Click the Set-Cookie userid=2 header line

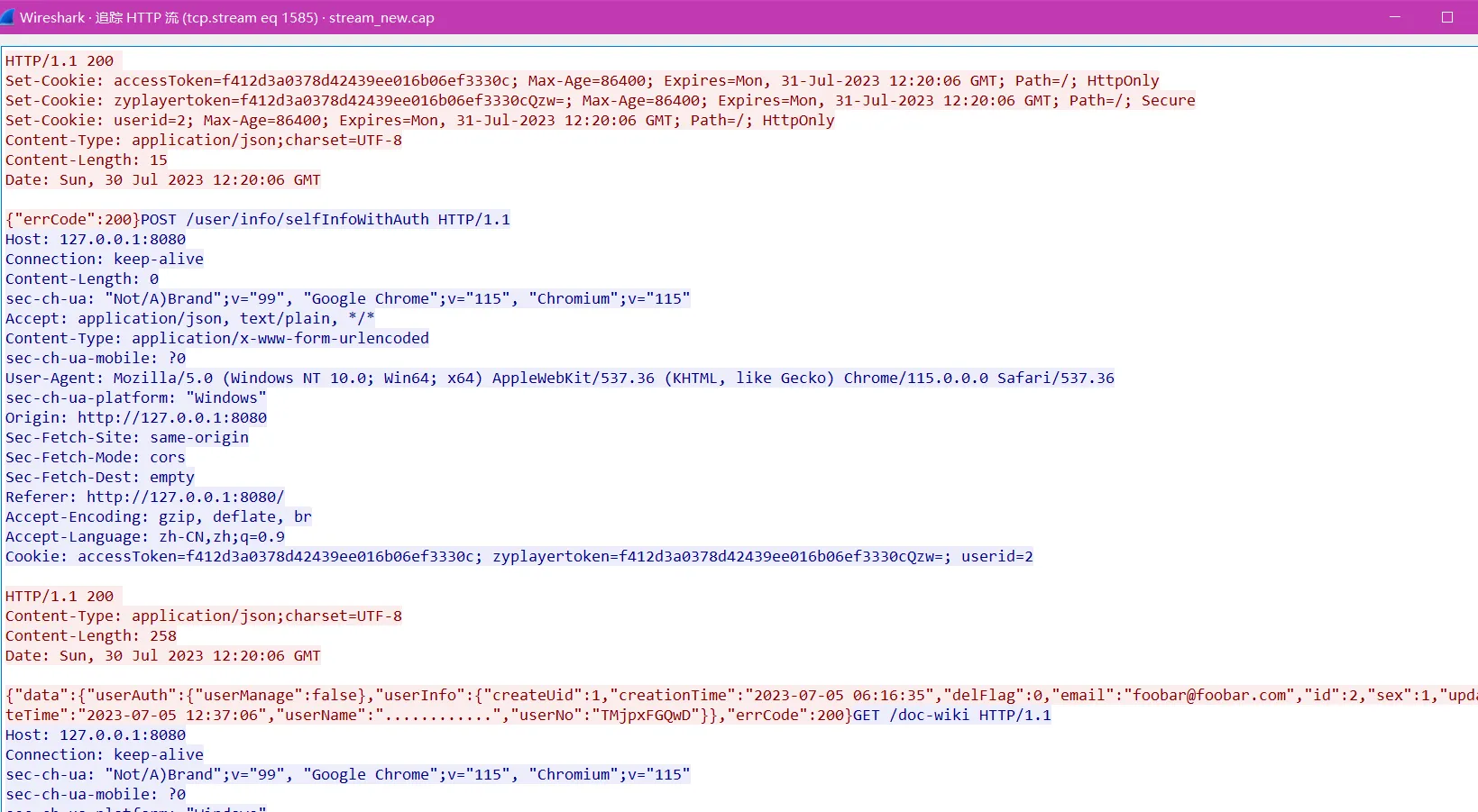(x=419, y=121)
